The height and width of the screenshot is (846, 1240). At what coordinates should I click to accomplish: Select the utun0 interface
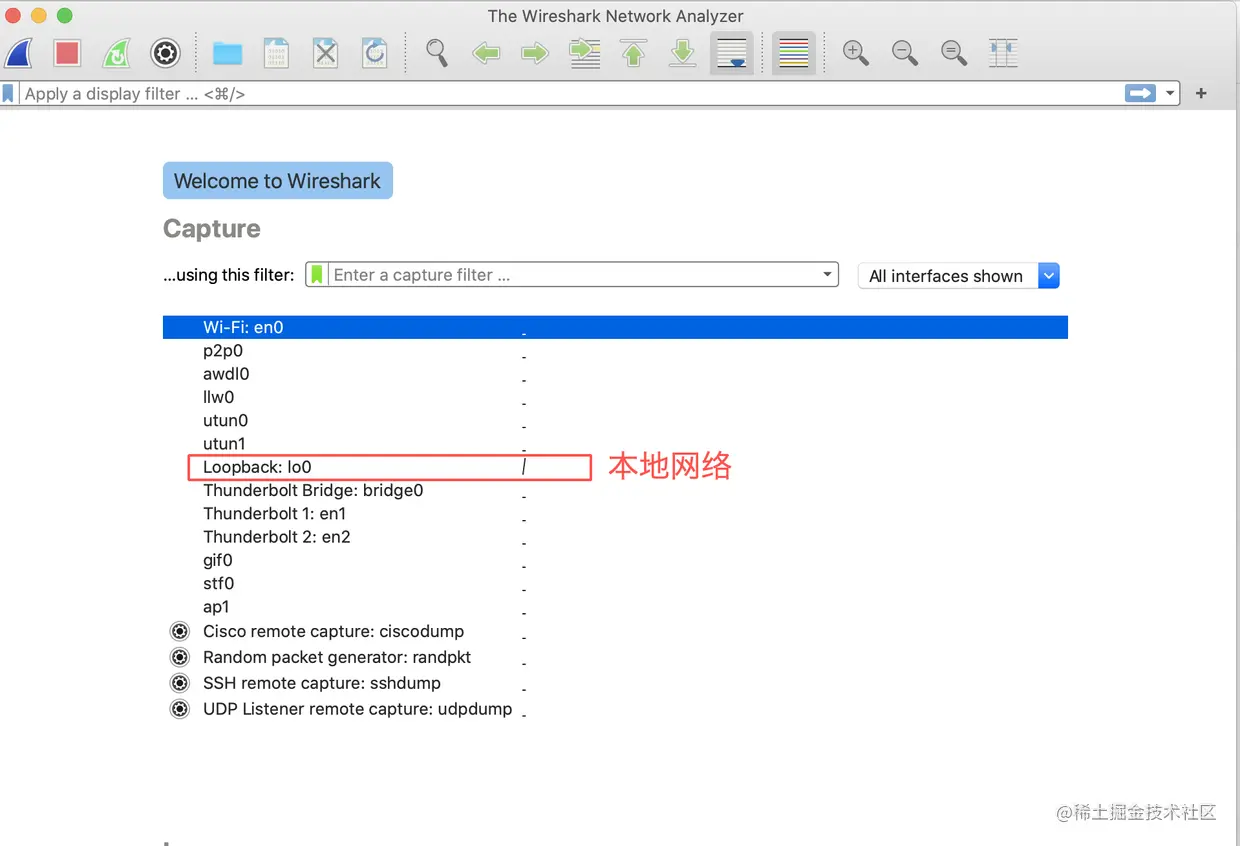615,421
